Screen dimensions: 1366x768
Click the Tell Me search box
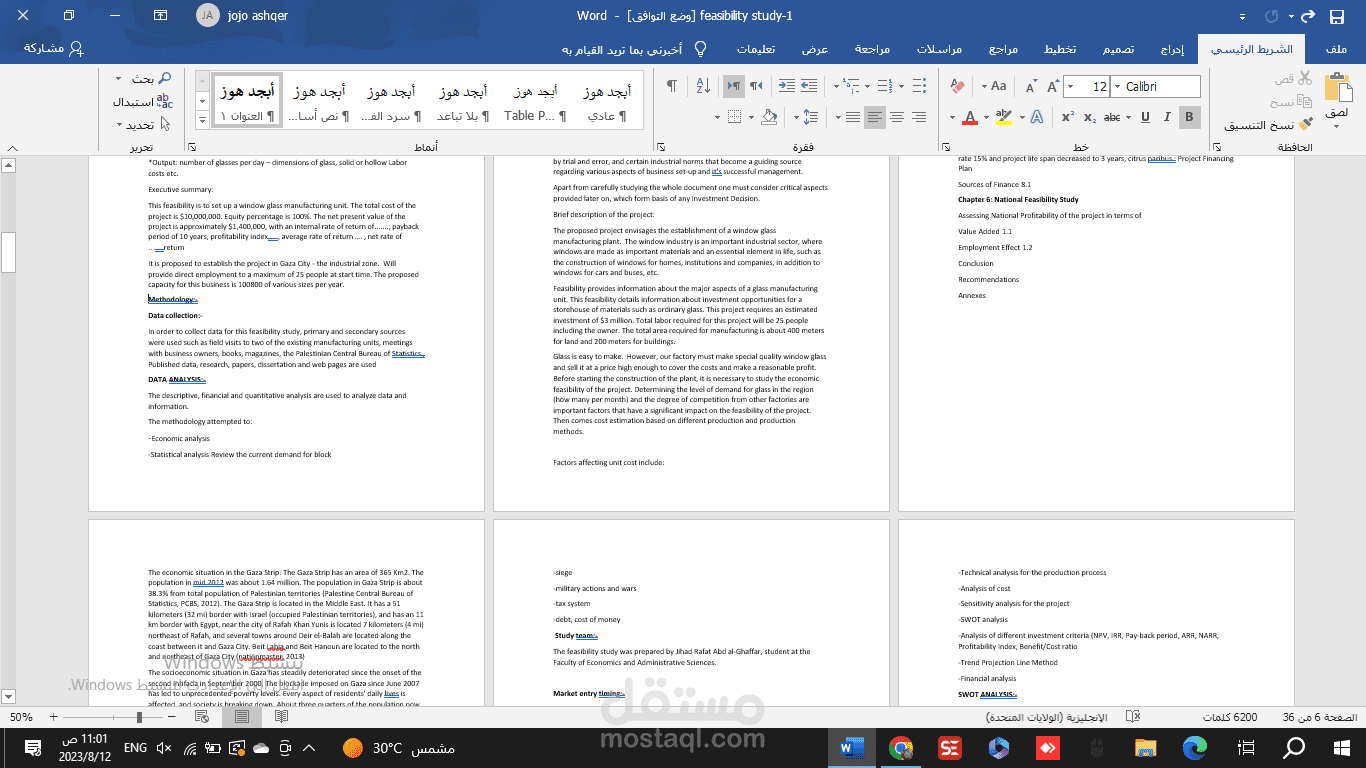click(635, 49)
